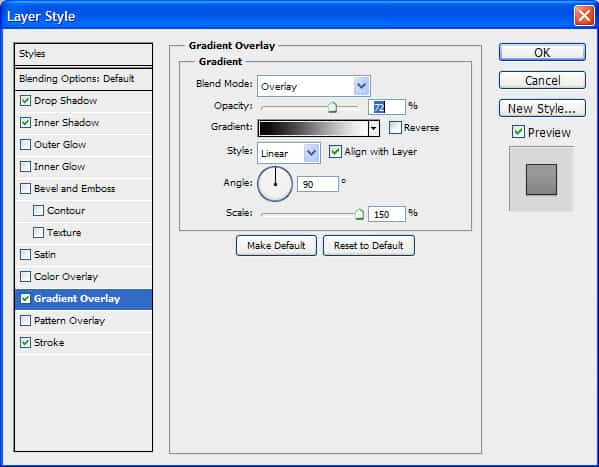This screenshot has width=599, height=467.
Task: Click the Opacity percentage field
Action: 387,107
